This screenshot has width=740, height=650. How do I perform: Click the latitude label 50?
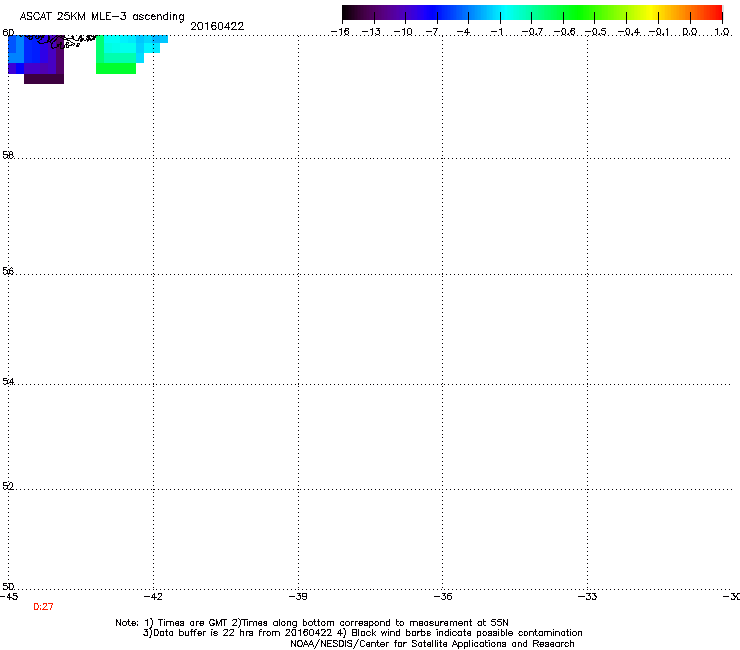pos(8,586)
